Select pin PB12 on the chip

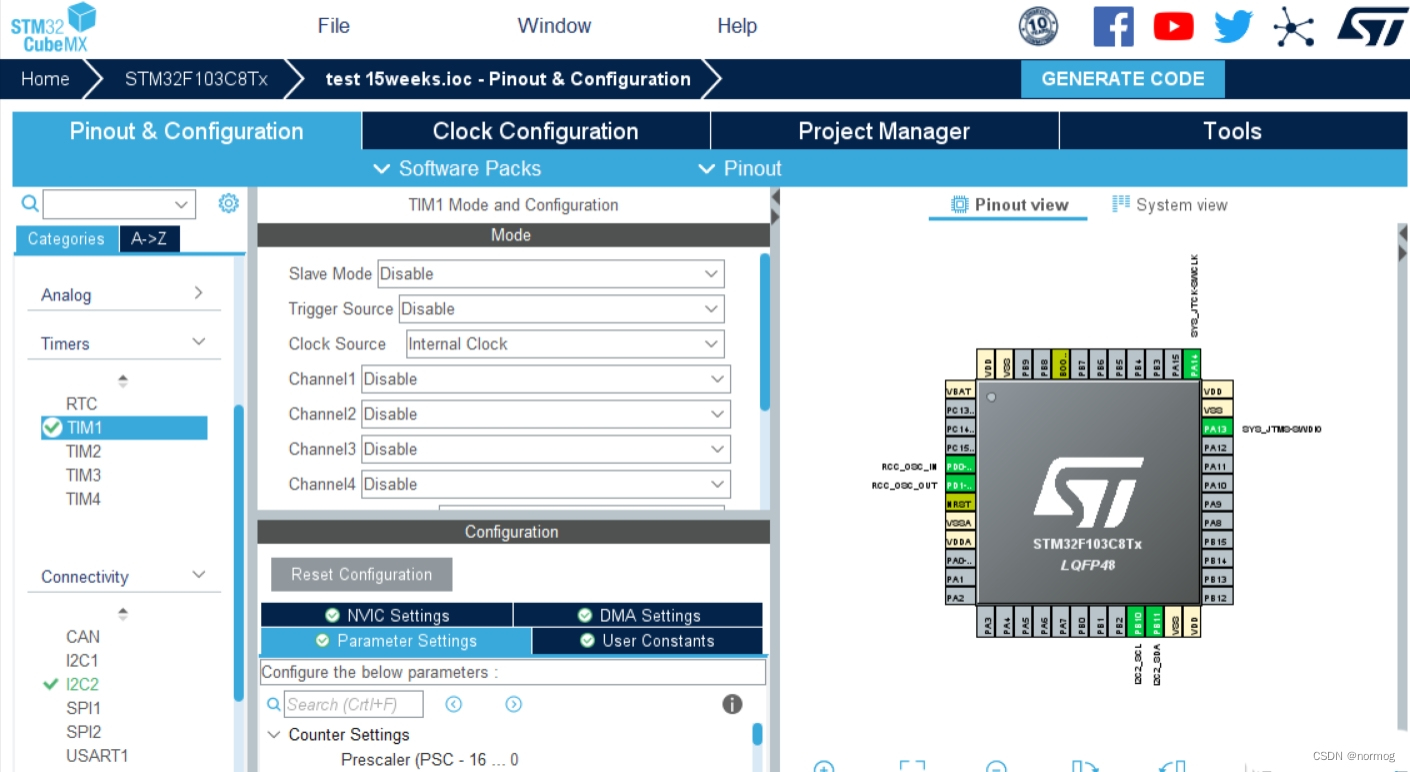[1217, 597]
